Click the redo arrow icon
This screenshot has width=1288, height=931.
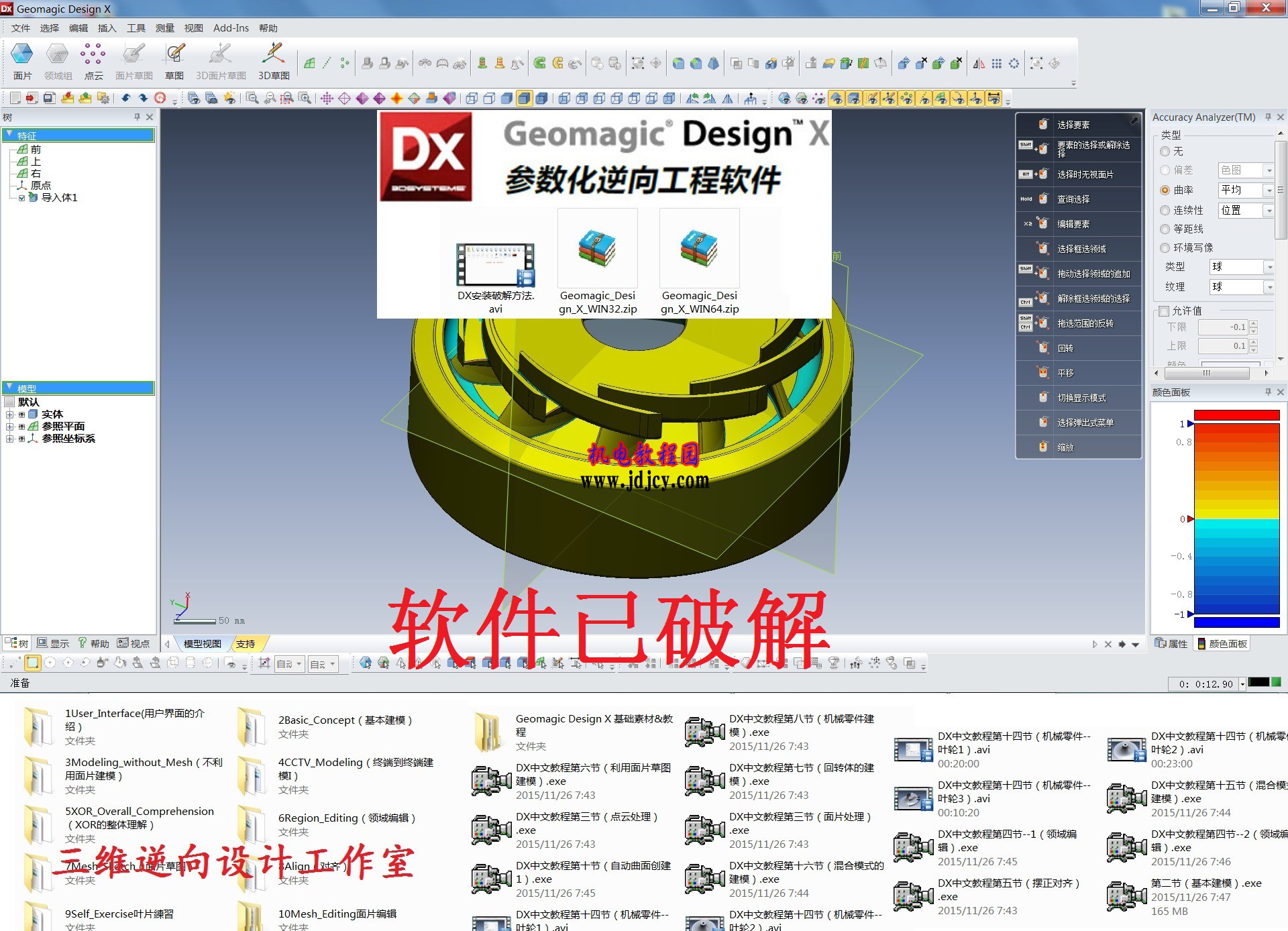[143, 98]
